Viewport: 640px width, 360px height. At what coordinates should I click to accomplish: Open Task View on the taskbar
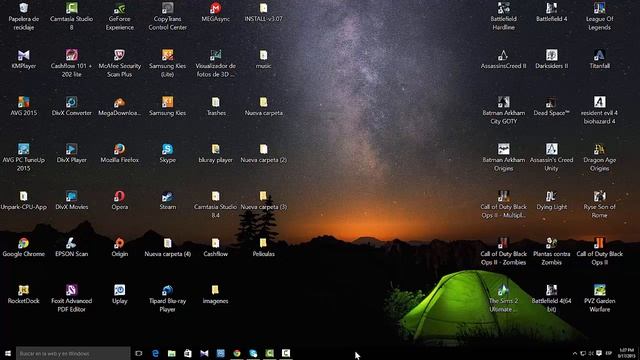click(x=139, y=353)
